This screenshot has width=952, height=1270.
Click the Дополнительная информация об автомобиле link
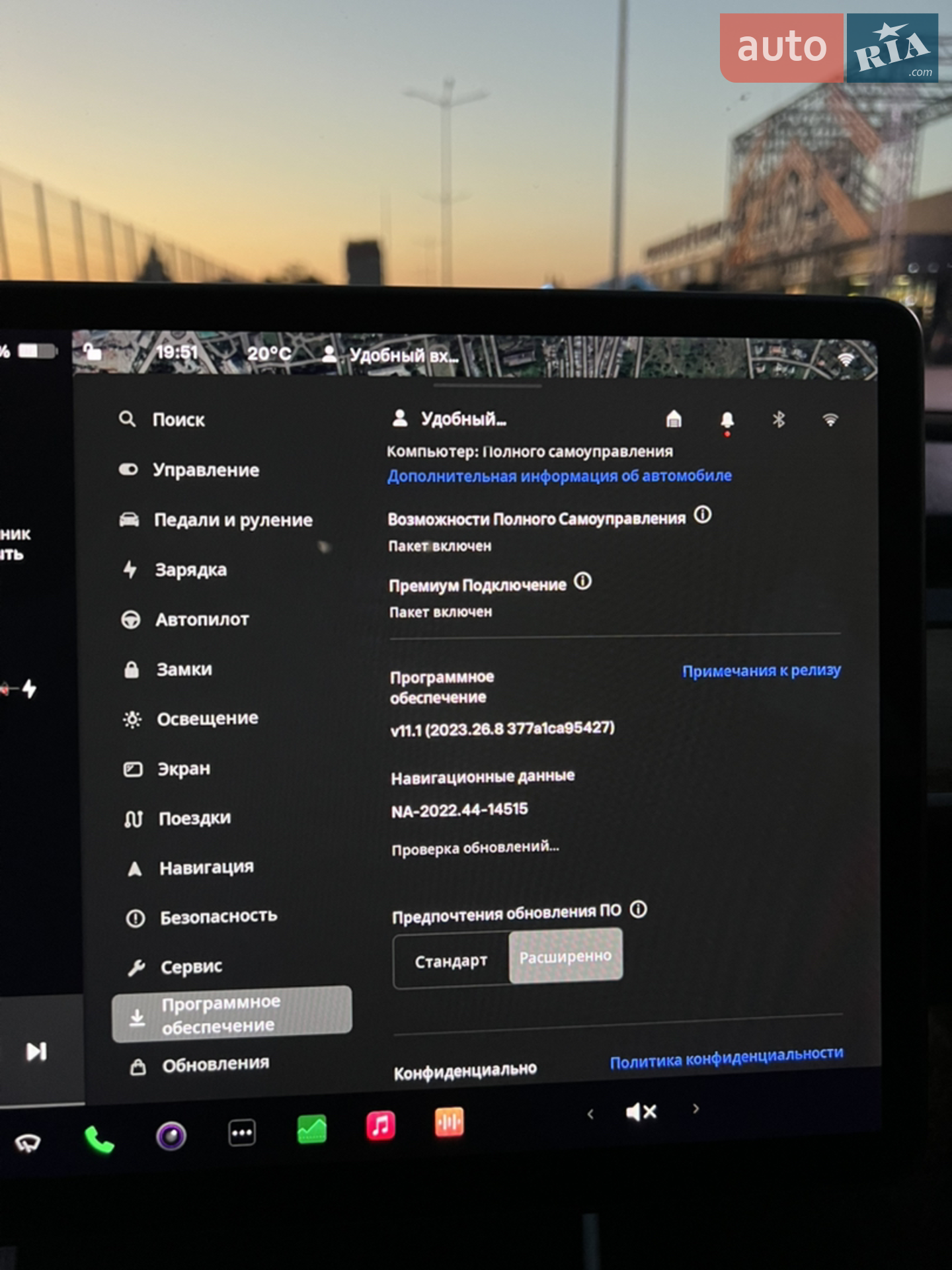coord(559,476)
